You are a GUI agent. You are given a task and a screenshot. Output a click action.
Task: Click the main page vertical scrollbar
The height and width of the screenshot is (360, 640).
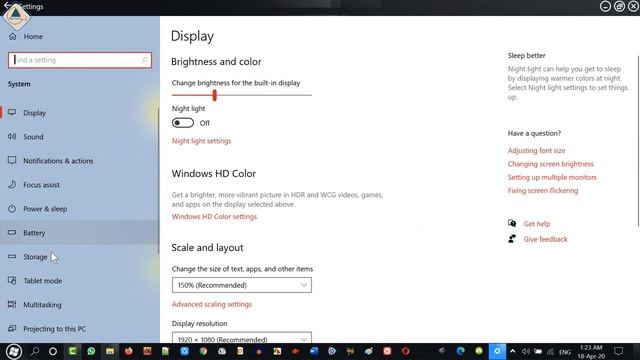[638, 141]
